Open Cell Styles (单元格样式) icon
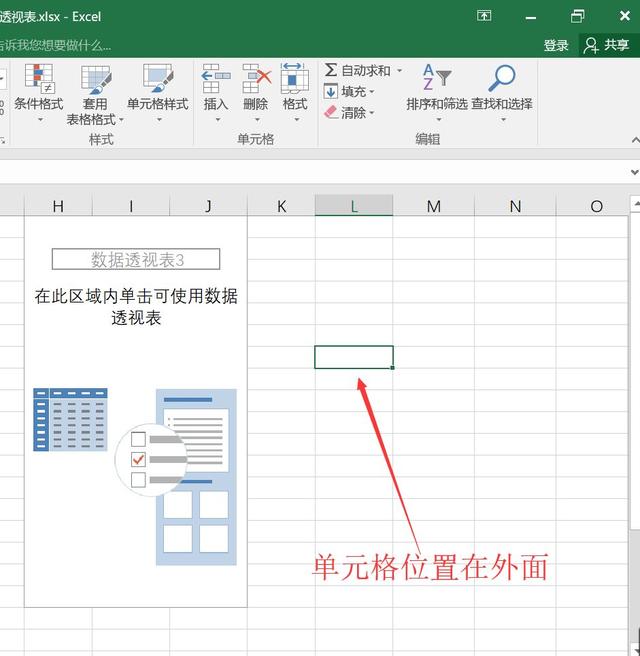The height and width of the screenshot is (656, 640). pos(158,78)
